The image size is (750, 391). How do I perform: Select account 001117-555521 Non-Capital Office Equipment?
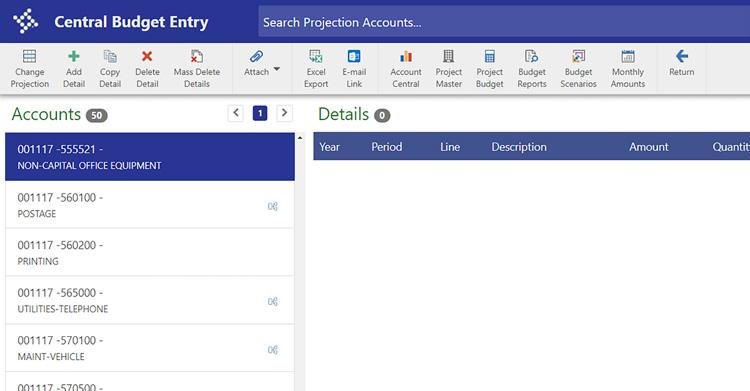pos(150,157)
